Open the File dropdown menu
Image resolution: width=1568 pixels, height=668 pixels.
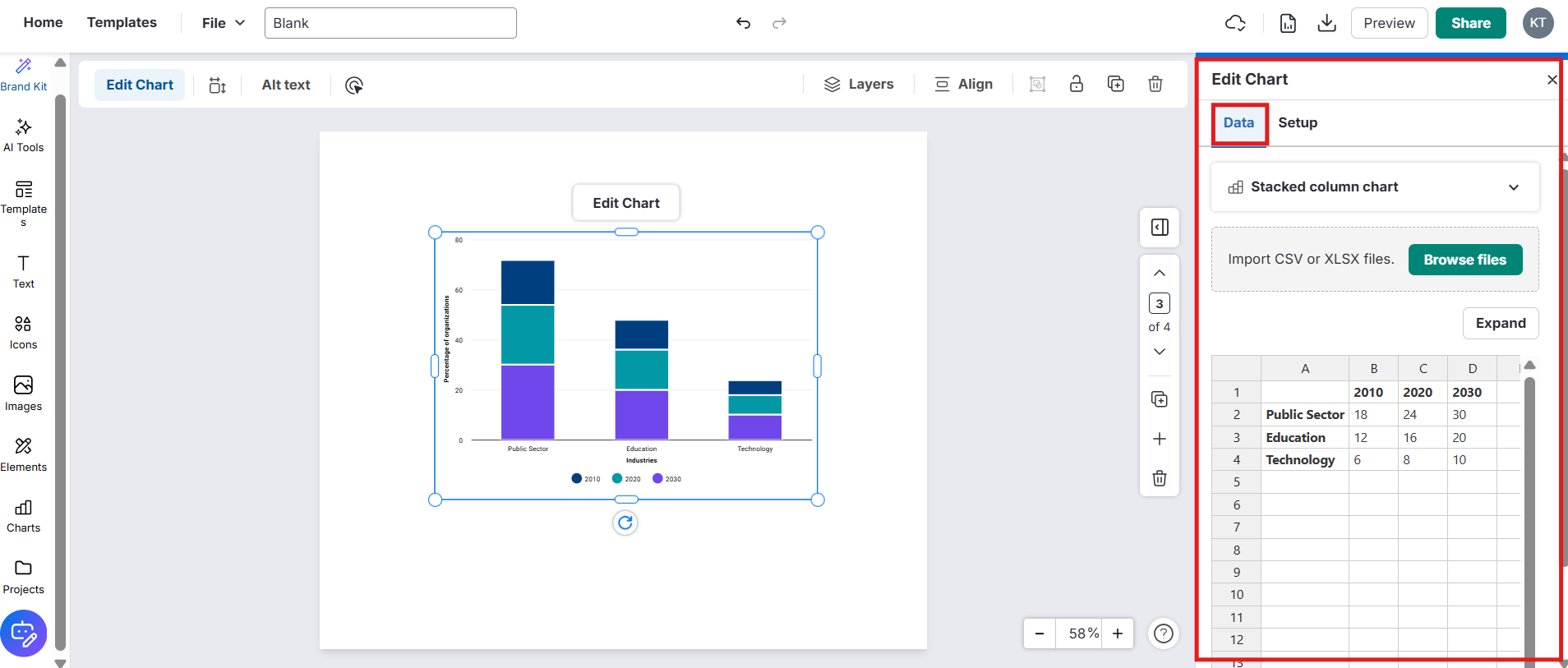point(223,23)
